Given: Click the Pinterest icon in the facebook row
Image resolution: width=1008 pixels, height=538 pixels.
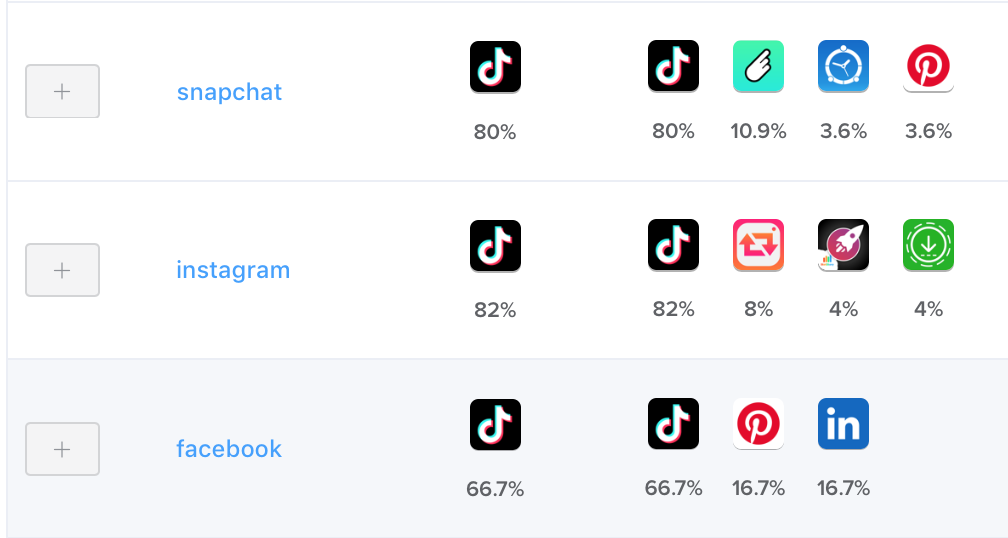Looking at the screenshot, I should point(758,424).
